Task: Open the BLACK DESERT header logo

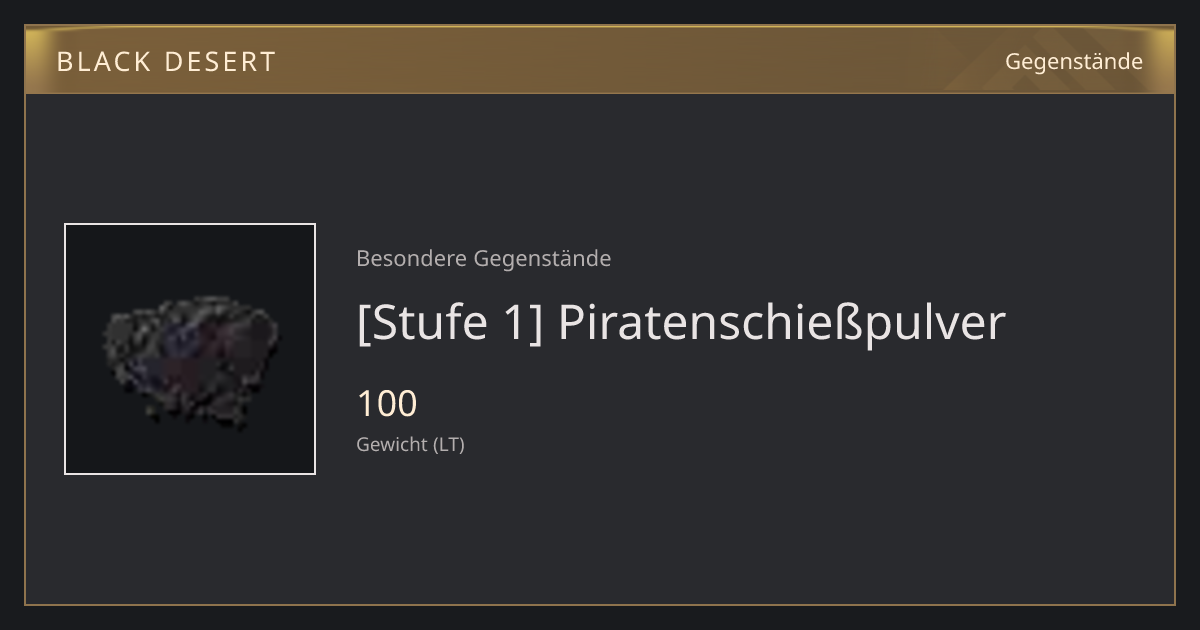Action: click(x=166, y=62)
